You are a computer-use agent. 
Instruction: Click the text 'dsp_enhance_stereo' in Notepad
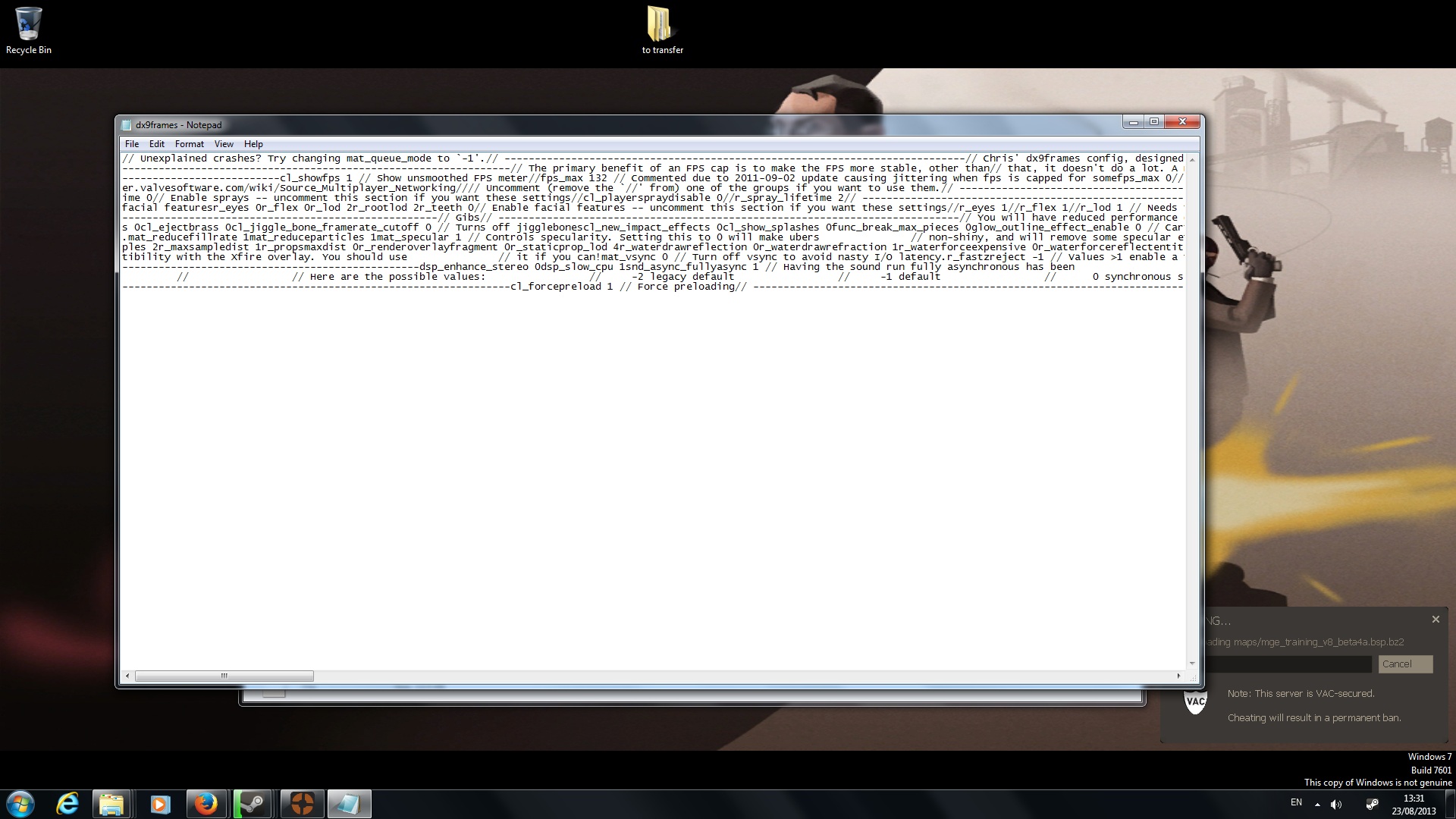coord(474,267)
